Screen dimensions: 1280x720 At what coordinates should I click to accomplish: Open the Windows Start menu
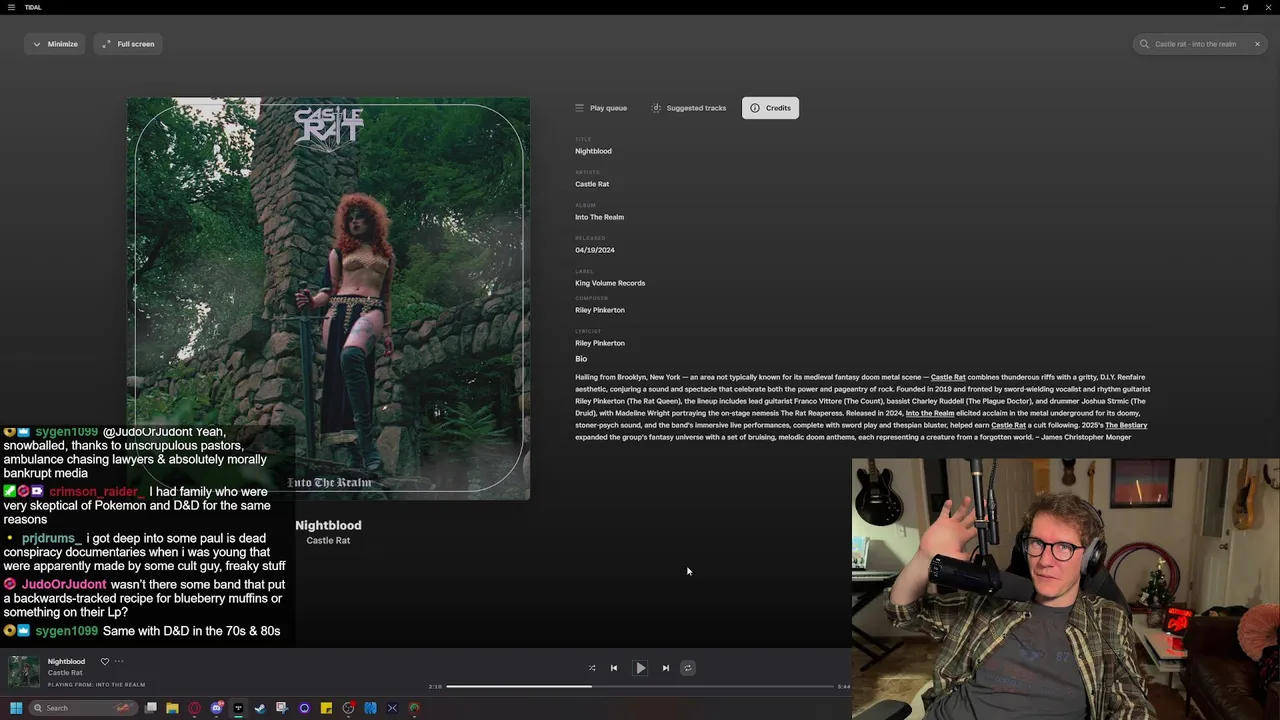[16, 708]
